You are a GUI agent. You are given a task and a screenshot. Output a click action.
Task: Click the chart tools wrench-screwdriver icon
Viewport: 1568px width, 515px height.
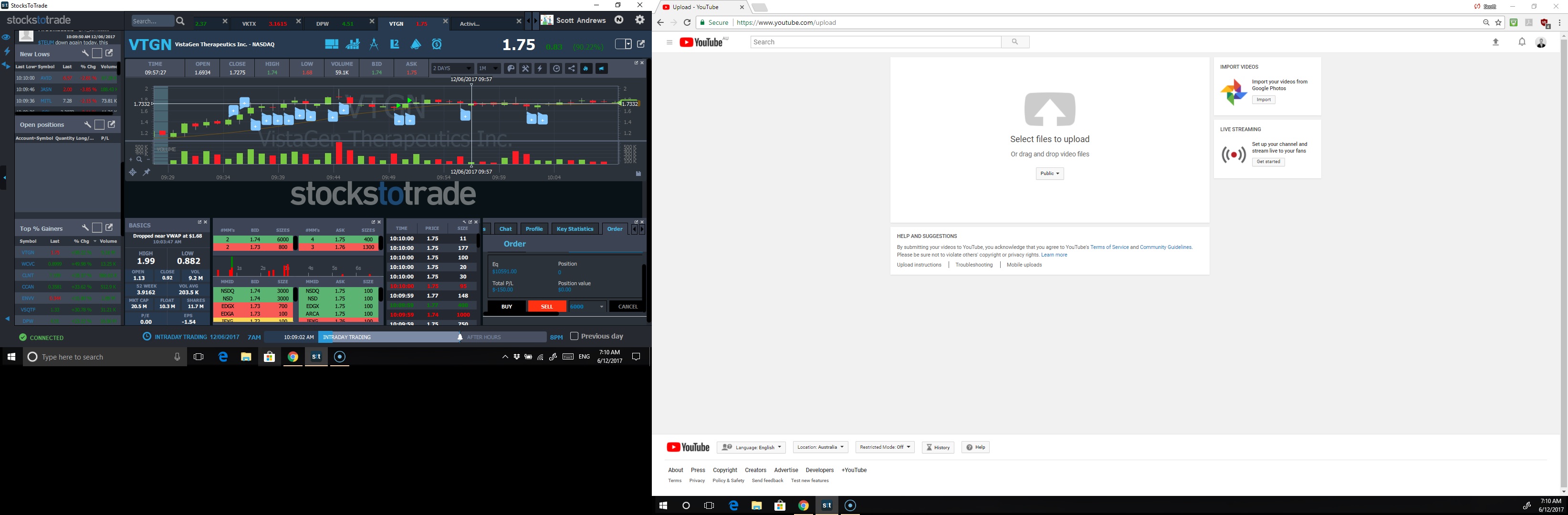(x=525, y=68)
